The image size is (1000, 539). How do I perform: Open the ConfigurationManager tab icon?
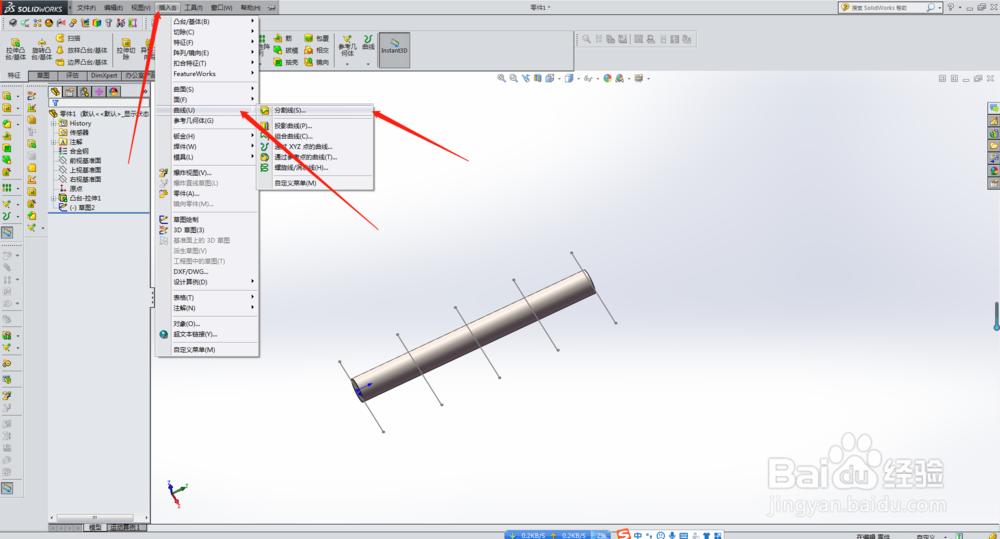85,92
